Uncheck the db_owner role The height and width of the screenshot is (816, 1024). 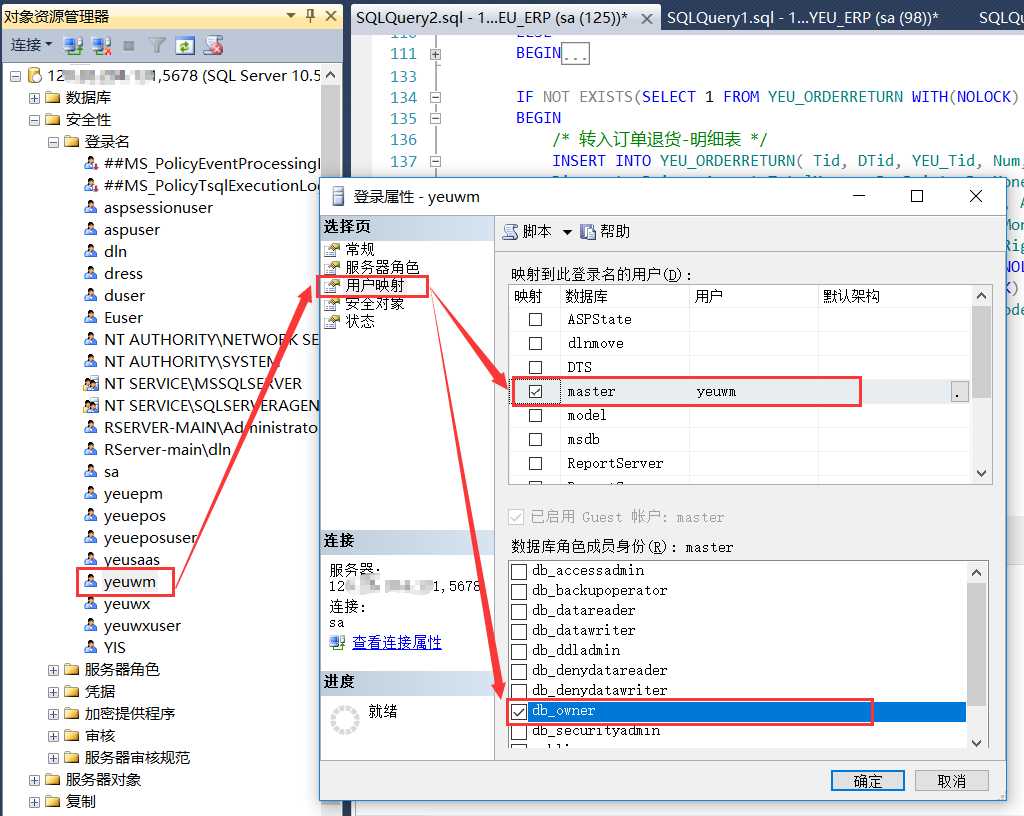(x=519, y=712)
